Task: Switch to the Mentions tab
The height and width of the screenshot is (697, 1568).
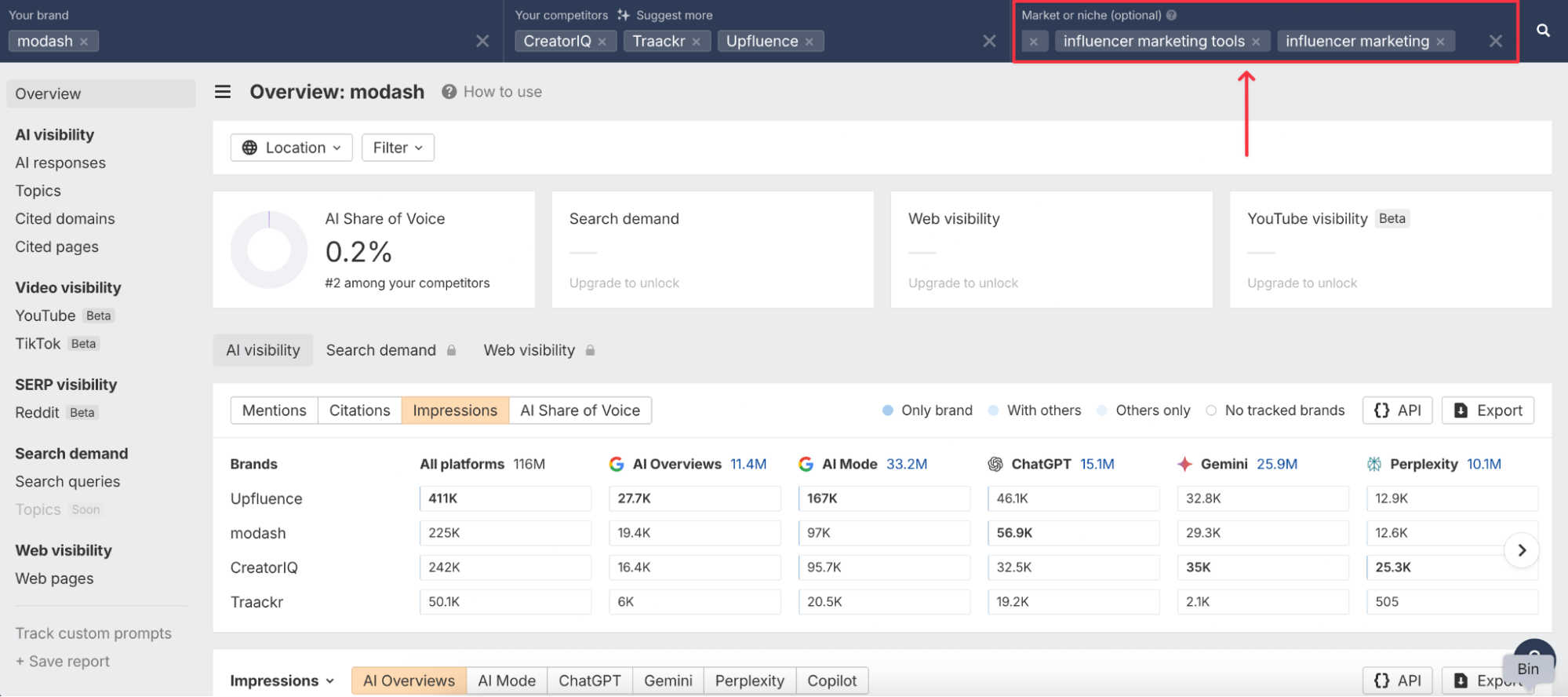Action: pos(274,411)
